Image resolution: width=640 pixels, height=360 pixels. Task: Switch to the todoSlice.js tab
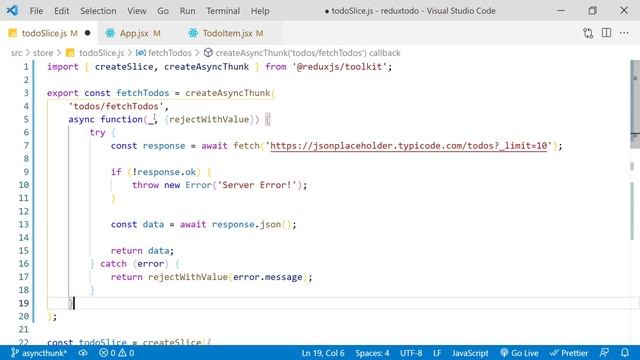(x=49, y=33)
